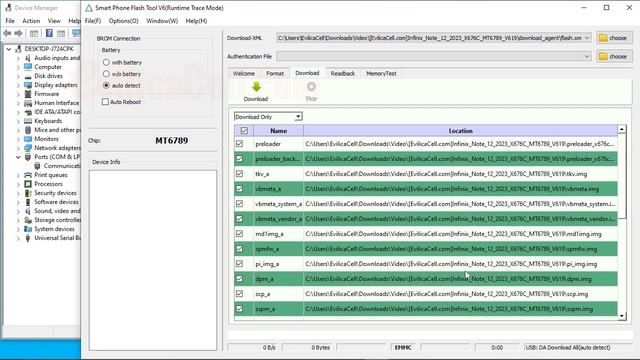Image resolution: width=640 pixels, height=360 pixels.
Task: Click the Monitors icon in Device Manager
Action: (28, 139)
